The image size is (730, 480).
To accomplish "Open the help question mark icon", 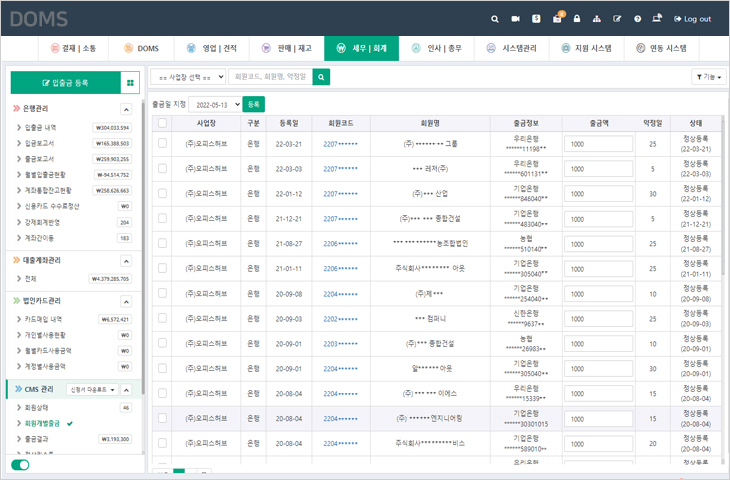I will (x=637, y=19).
